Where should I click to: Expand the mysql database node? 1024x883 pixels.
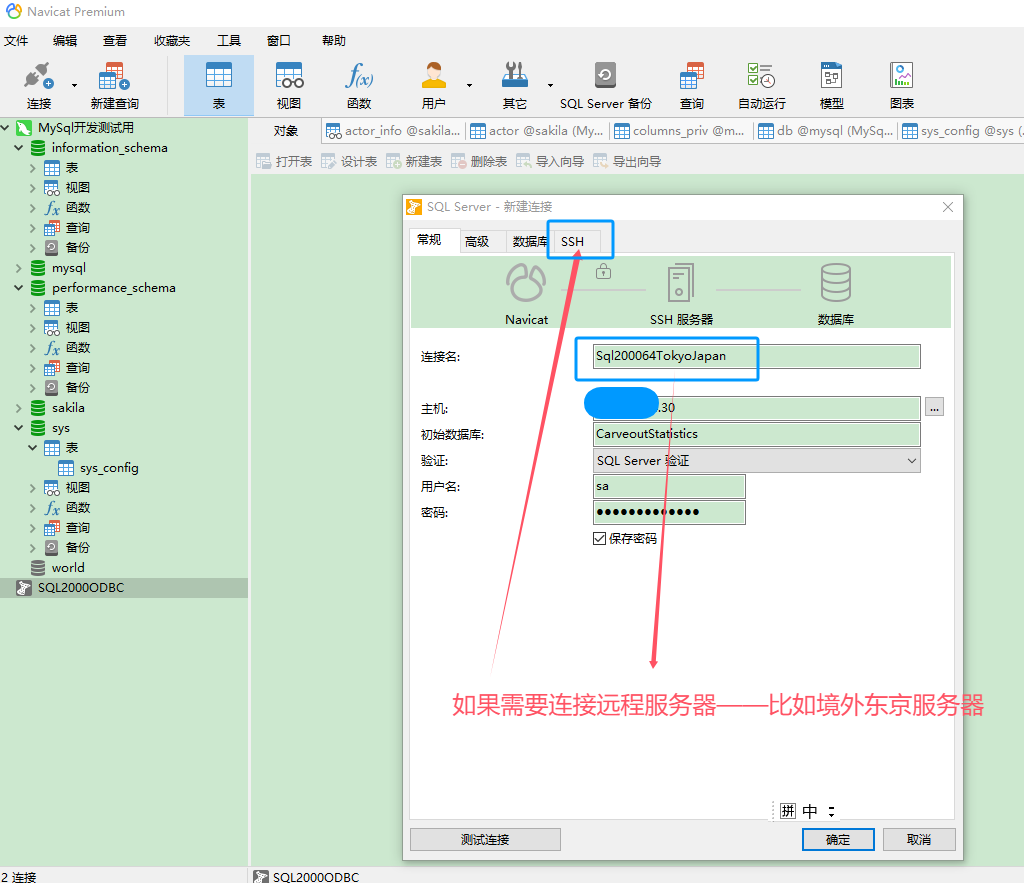coord(18,268)
